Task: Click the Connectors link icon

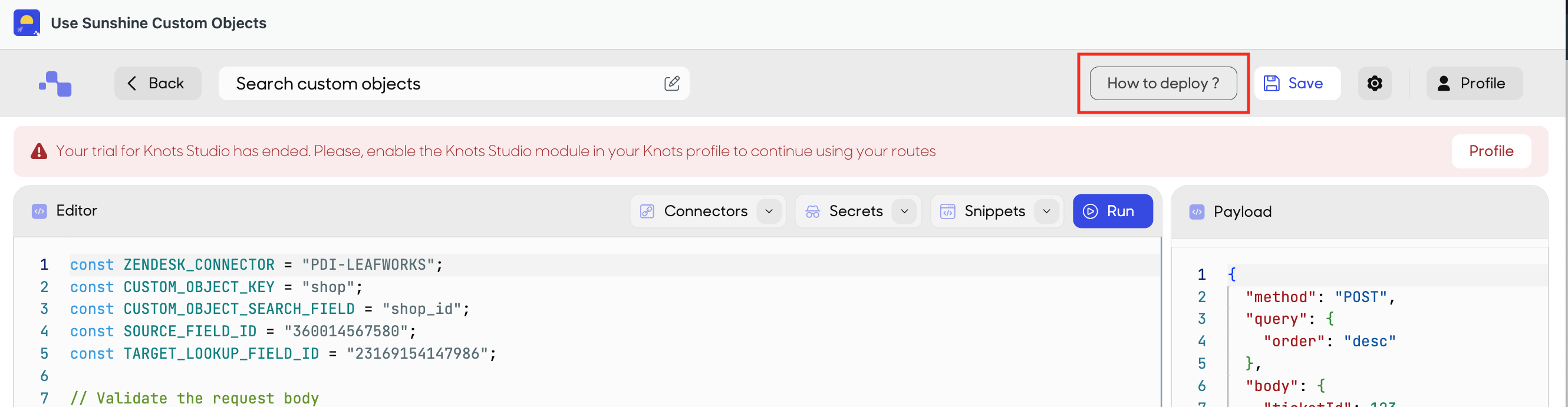Action: [647, 211]
